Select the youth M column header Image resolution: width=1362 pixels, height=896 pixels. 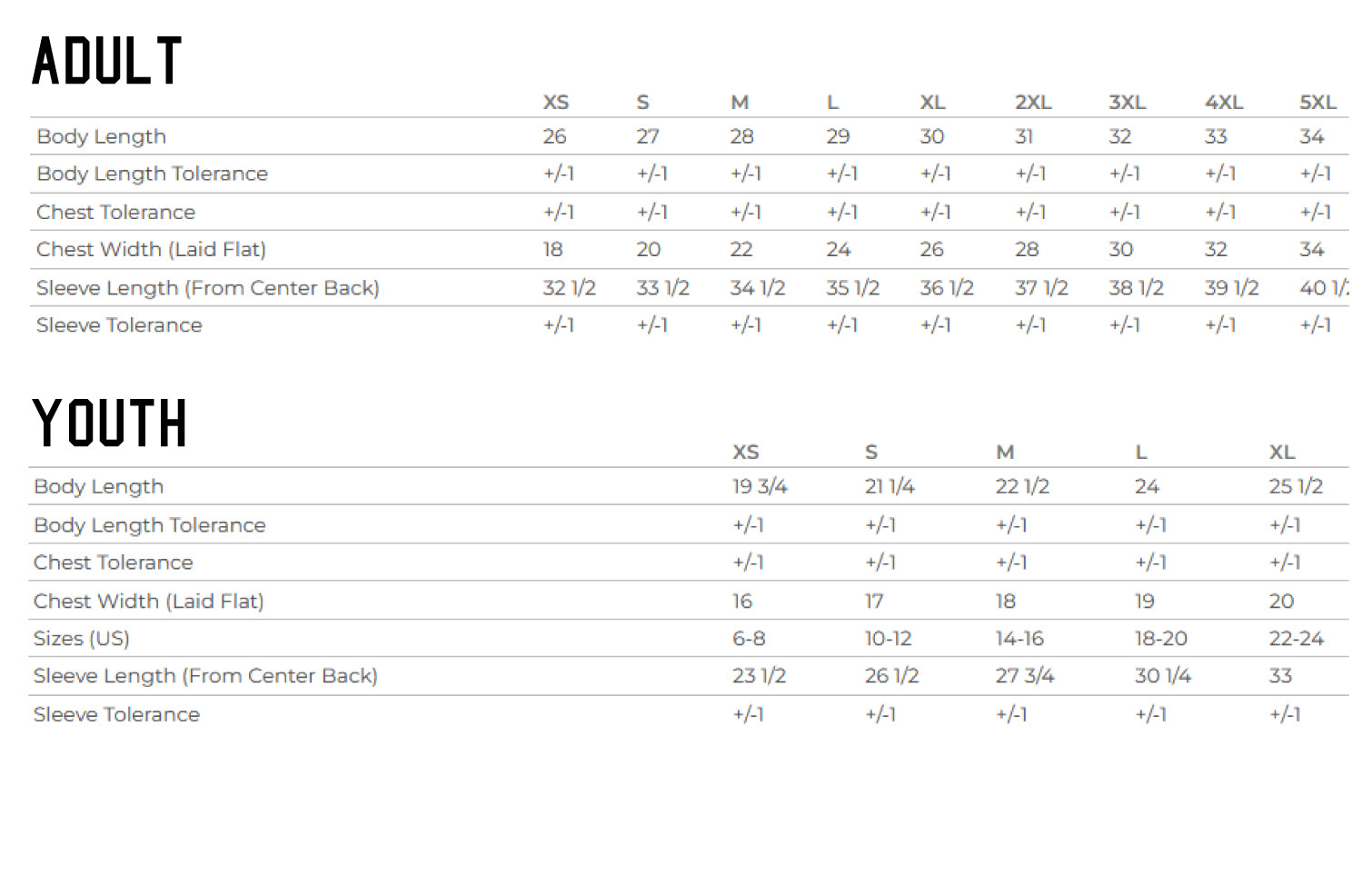tap(1005, 452)
